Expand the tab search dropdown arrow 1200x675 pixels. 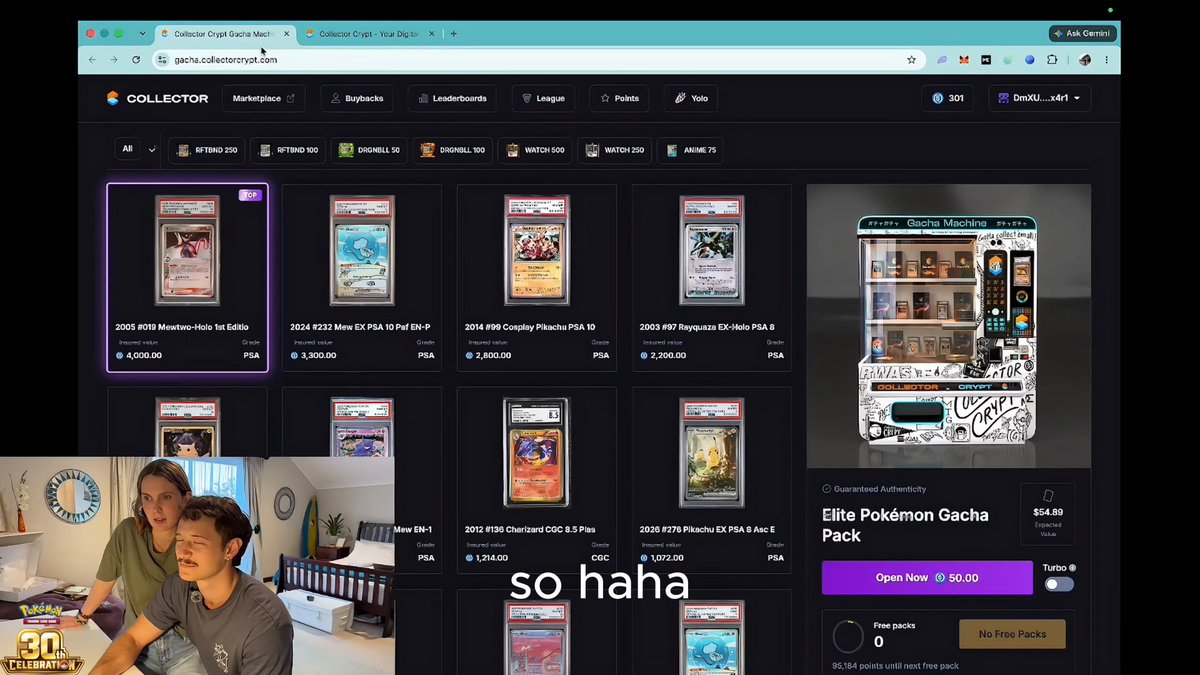(x=142, y=34)
